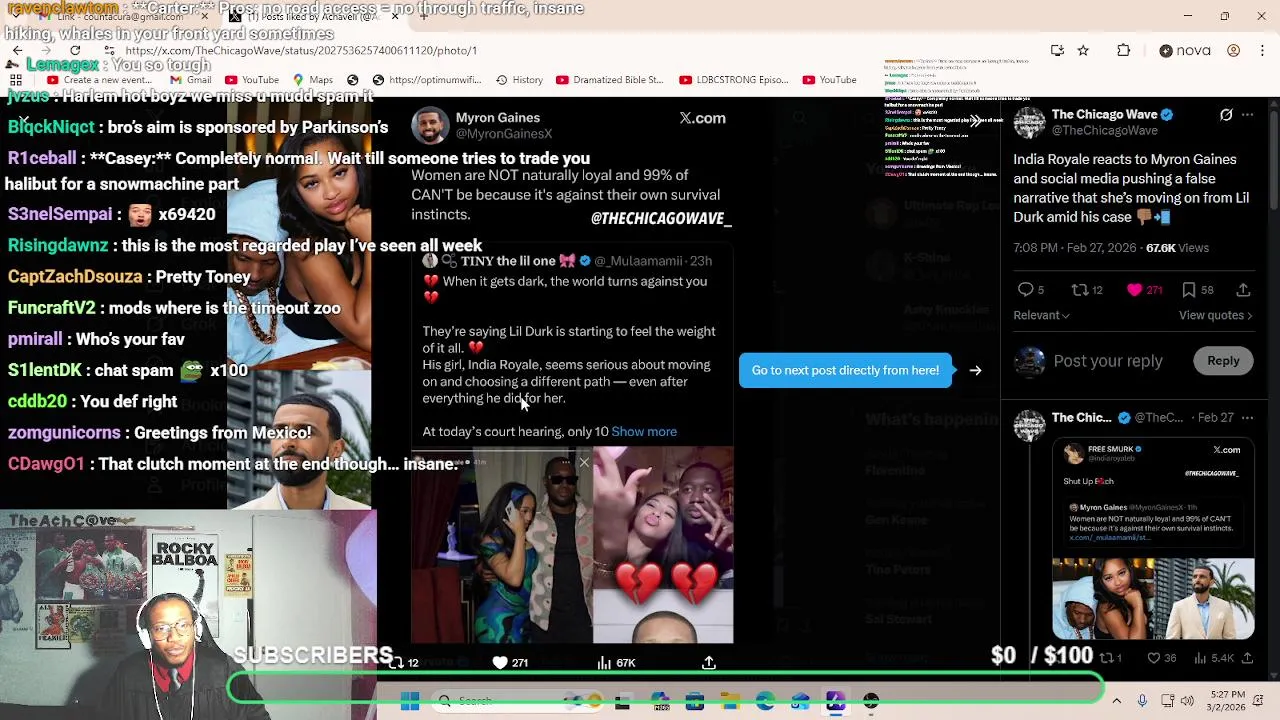Open Gmail bookmark
This screenshot has width=1280, height=720.
point(192,80)
